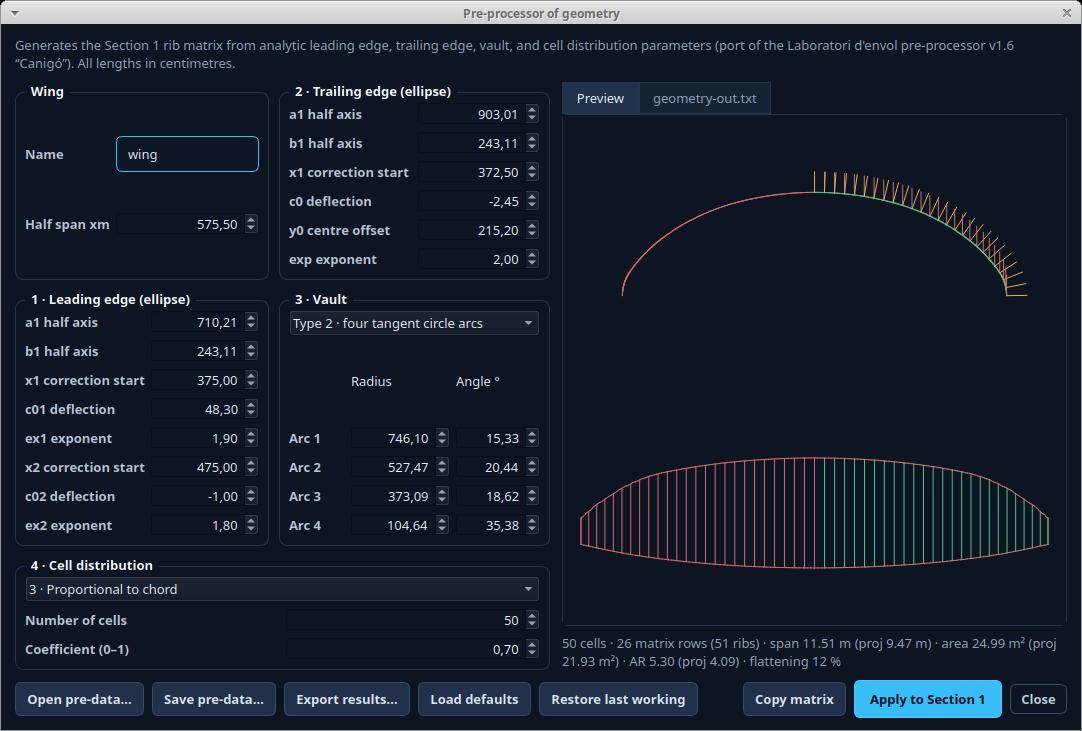Adjust the c0 deflection spinner arrows

click(x=532, y=202)
